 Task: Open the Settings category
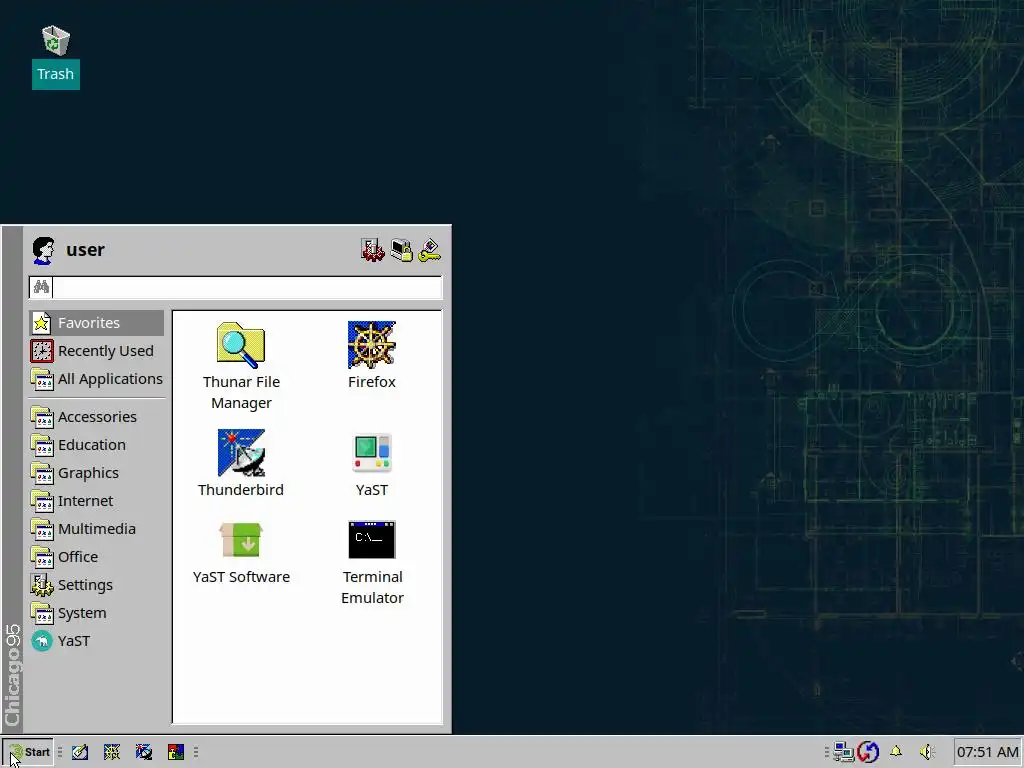coord(96,585)
